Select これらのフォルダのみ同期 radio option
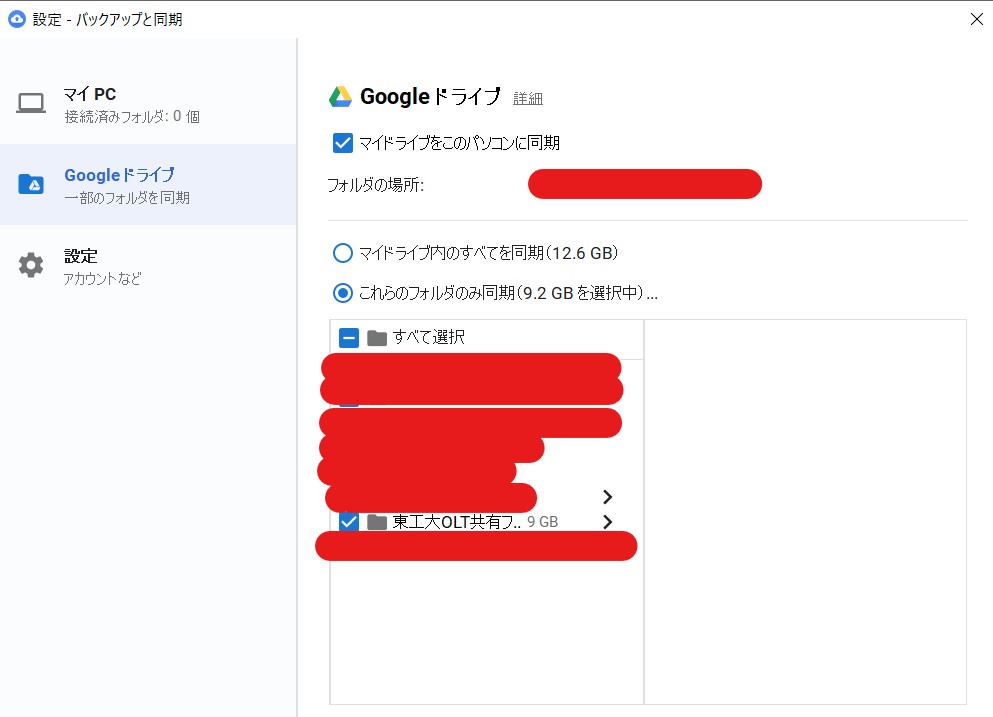The height and width of the screenshot is (717, 993). (x=343, y=293)
